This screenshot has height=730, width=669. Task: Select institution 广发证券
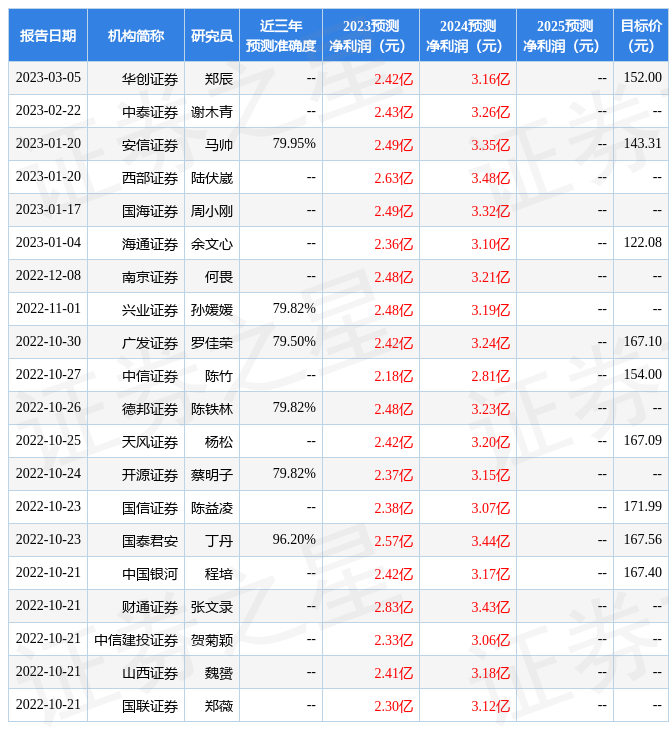click(x=150, y=344)
